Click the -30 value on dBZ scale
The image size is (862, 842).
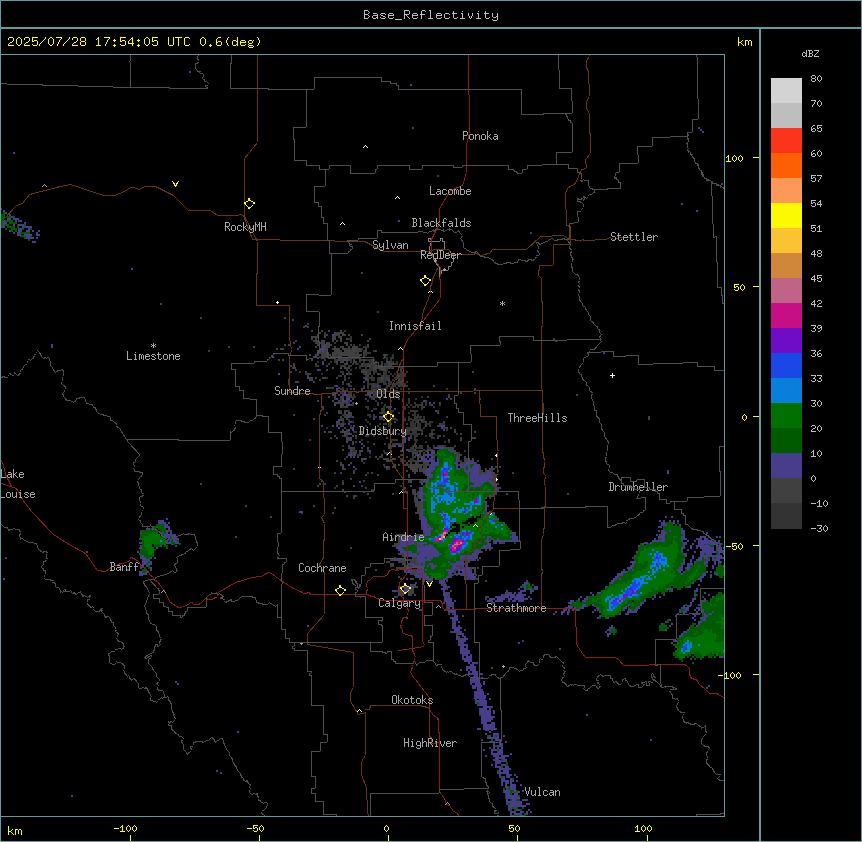[x=819, y=528]
